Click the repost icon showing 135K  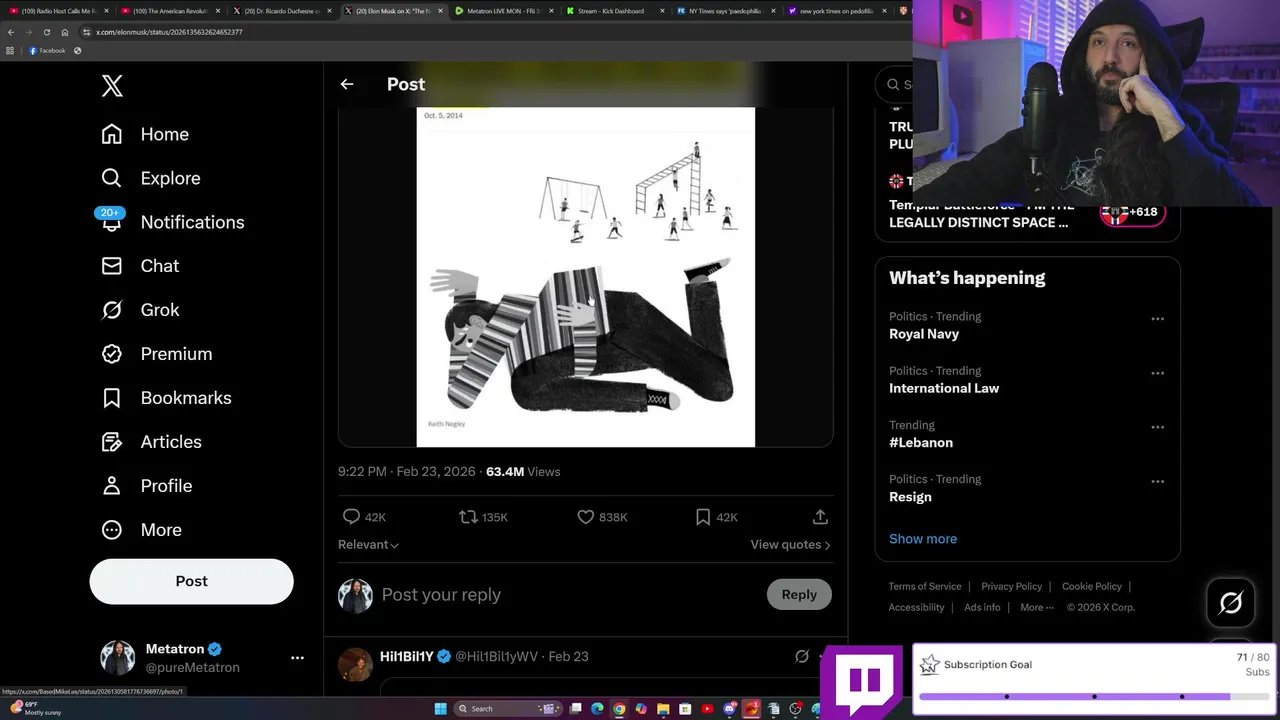click(x=467, y=517)
